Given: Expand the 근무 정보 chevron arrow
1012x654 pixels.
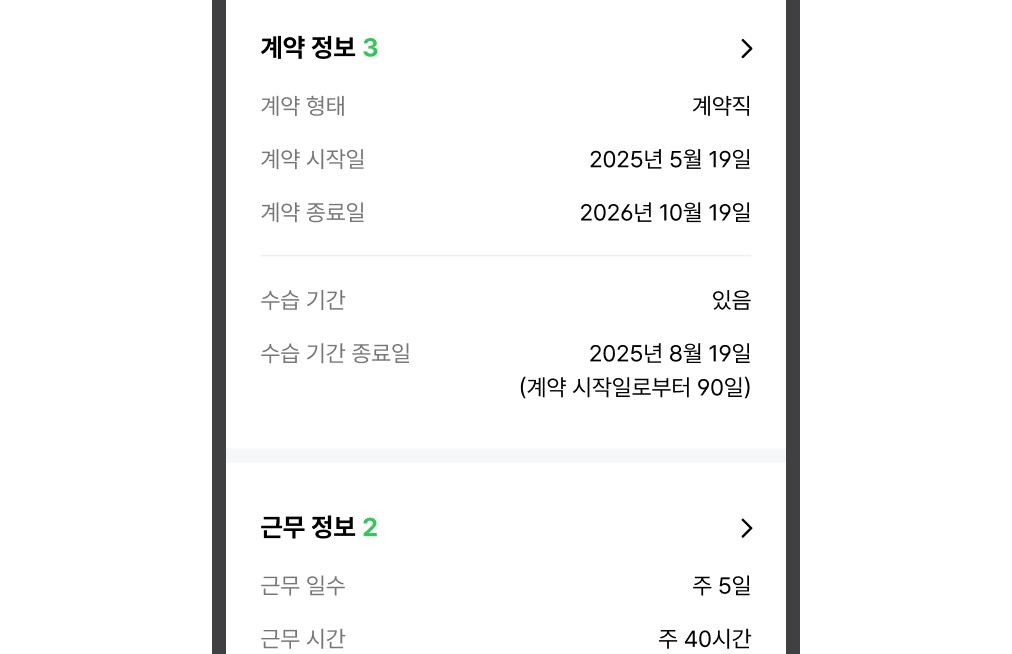Looking at the screenshot, I should 746,528.
